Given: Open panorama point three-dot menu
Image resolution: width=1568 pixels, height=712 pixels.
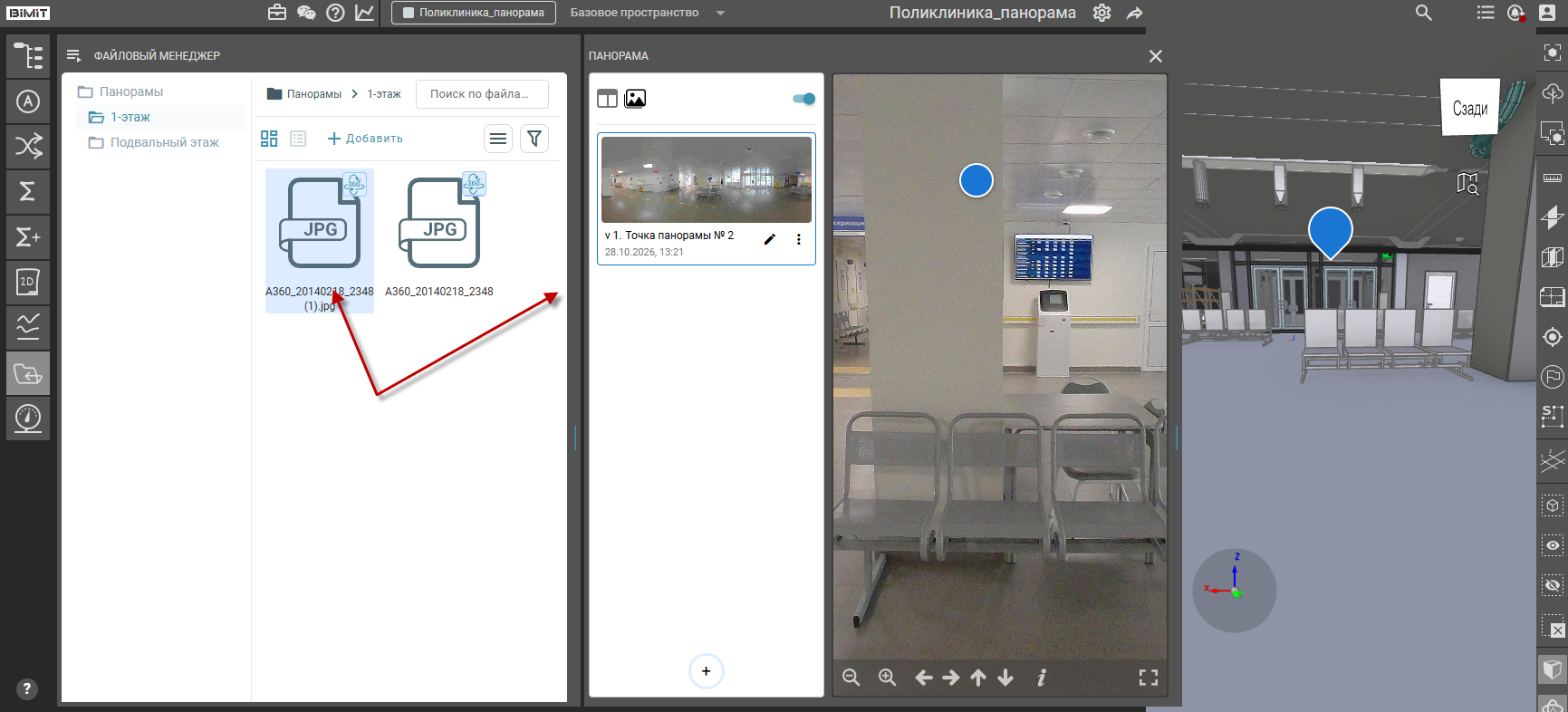Looking at the screenshot, I should tap(798, 239).
